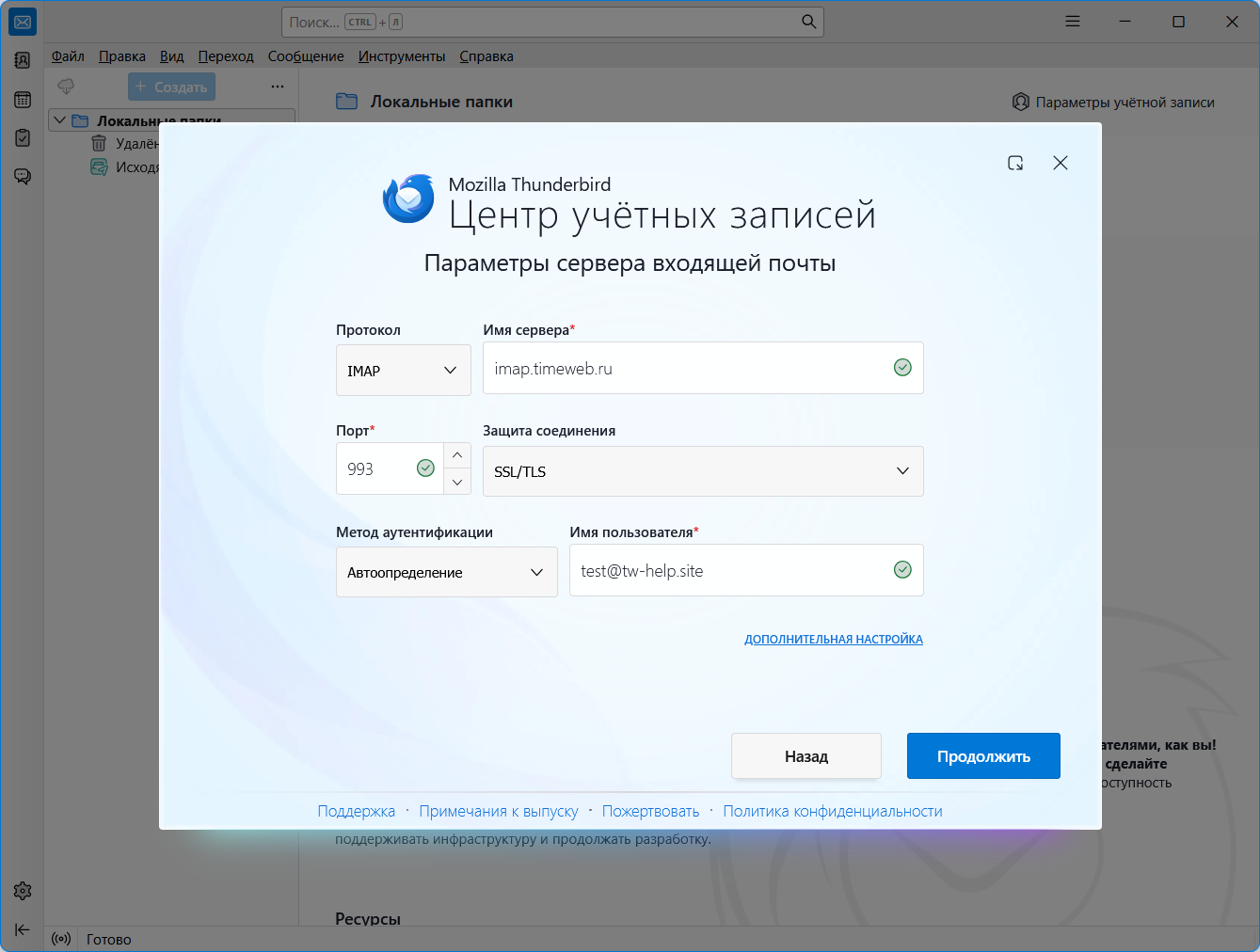Open the Пожертвовать link
Image resolution: width=1260 pixels, height=952 pixels.
pos(651,811)
